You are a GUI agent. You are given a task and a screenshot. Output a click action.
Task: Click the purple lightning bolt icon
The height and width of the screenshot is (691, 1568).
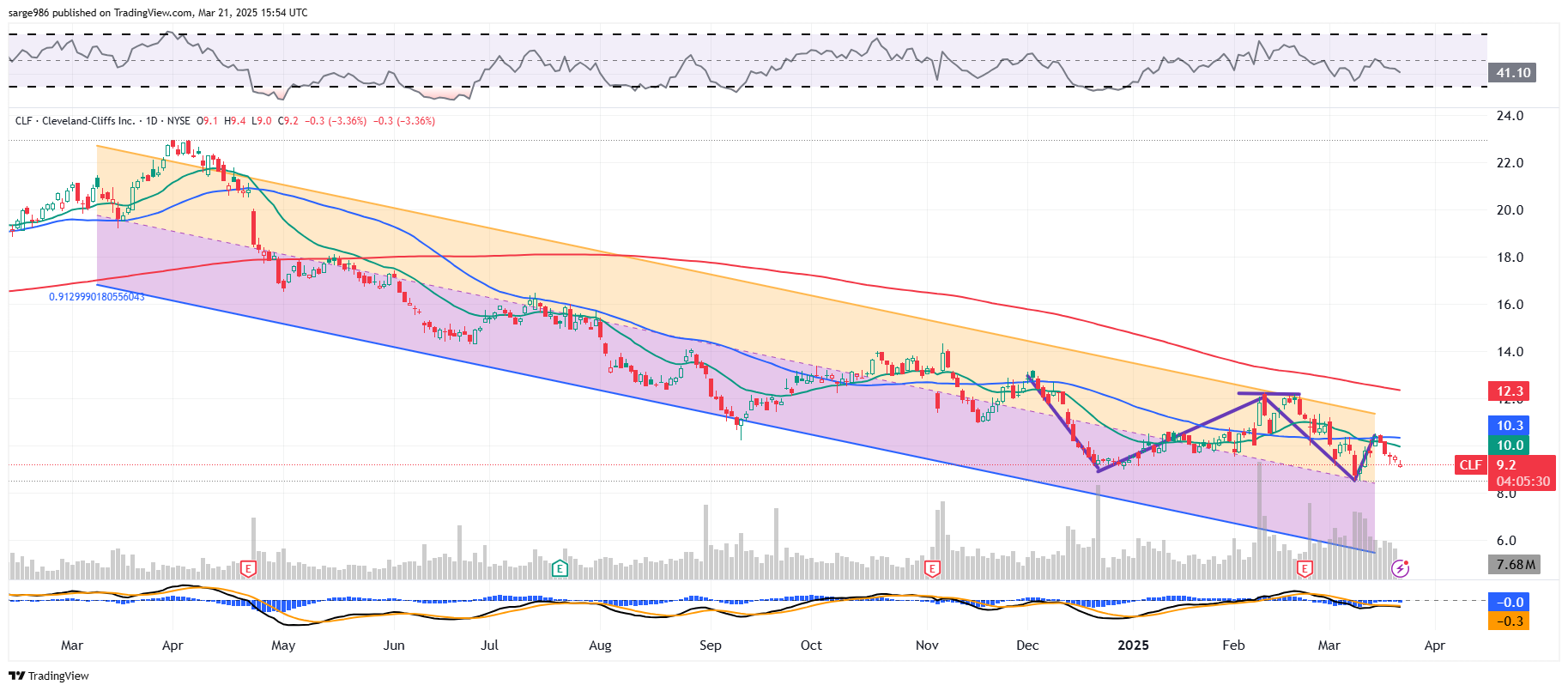pos(1400,568)
